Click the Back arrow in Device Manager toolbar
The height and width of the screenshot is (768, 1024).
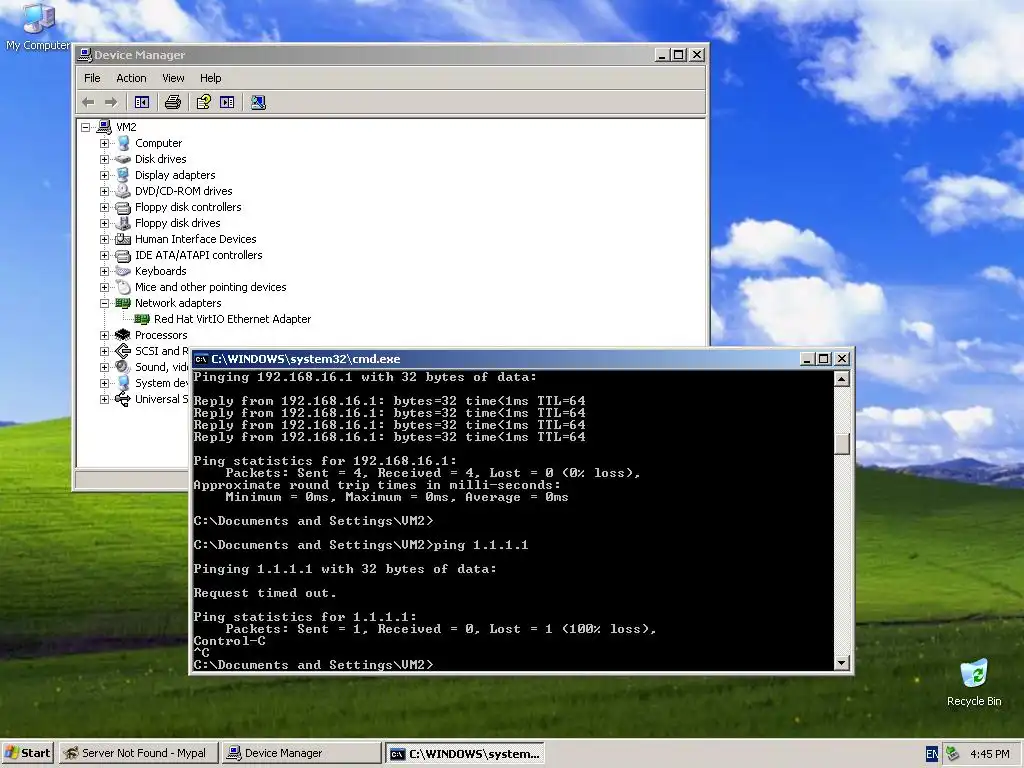coord(88,103)
